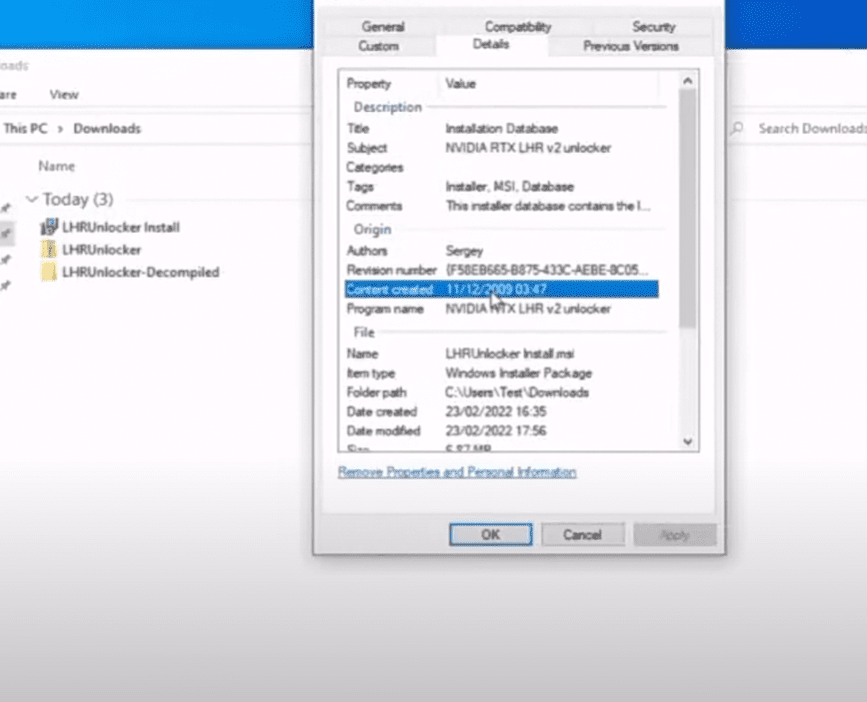
Task: Click the Name column header in Explorer
Action: point(56,166)
